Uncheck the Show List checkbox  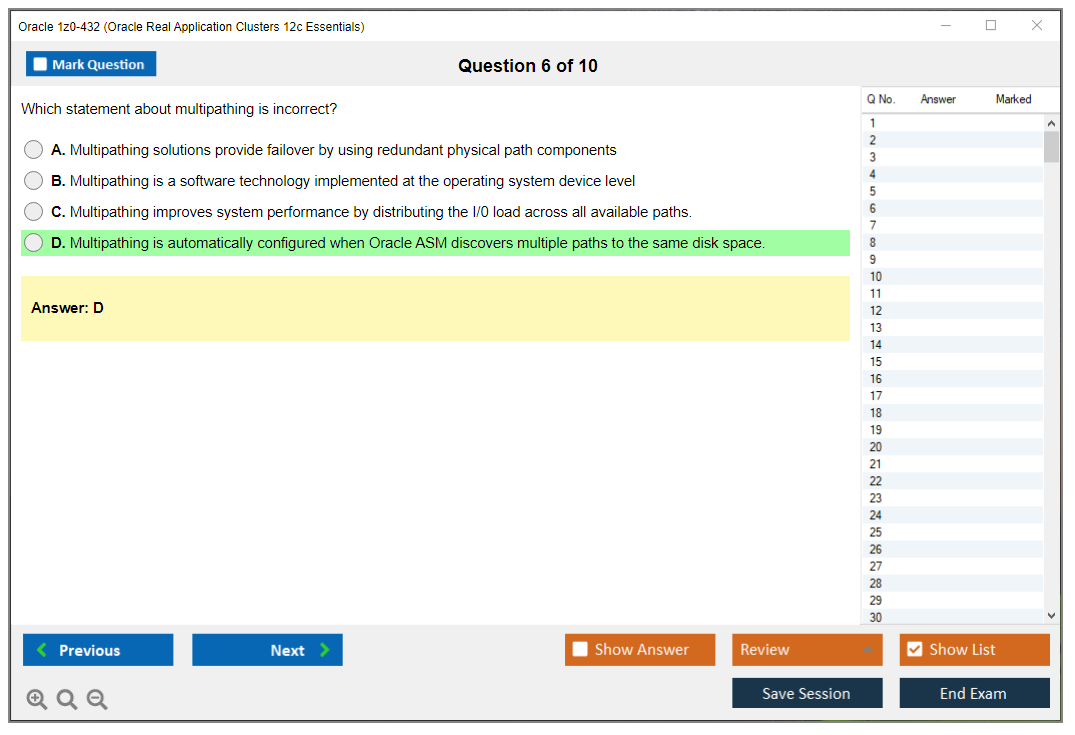[x=915, y=650]
